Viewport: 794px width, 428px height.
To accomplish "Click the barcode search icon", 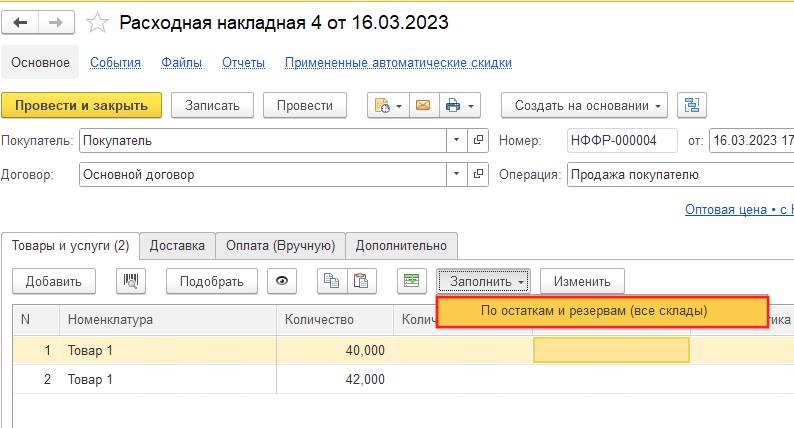I will pyautogui.click(x=131, y=281).
